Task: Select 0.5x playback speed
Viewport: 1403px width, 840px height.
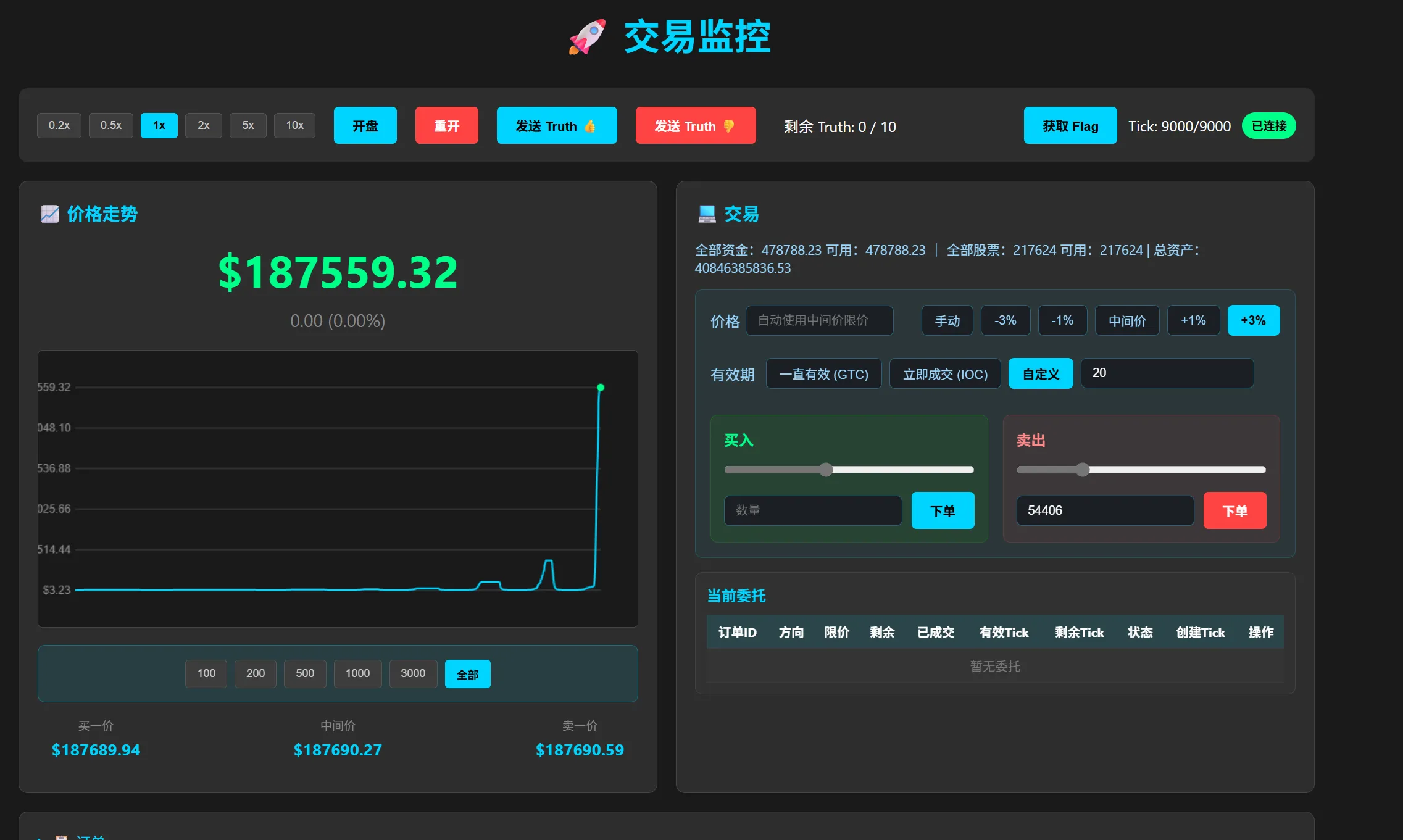Action: (x=111, y=125)
